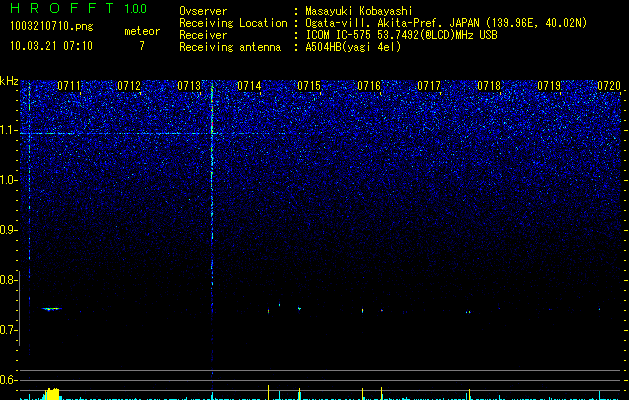Select the file name 1003210710.png
The height and width of the screenshot is (400, 629).
(52, 26)
